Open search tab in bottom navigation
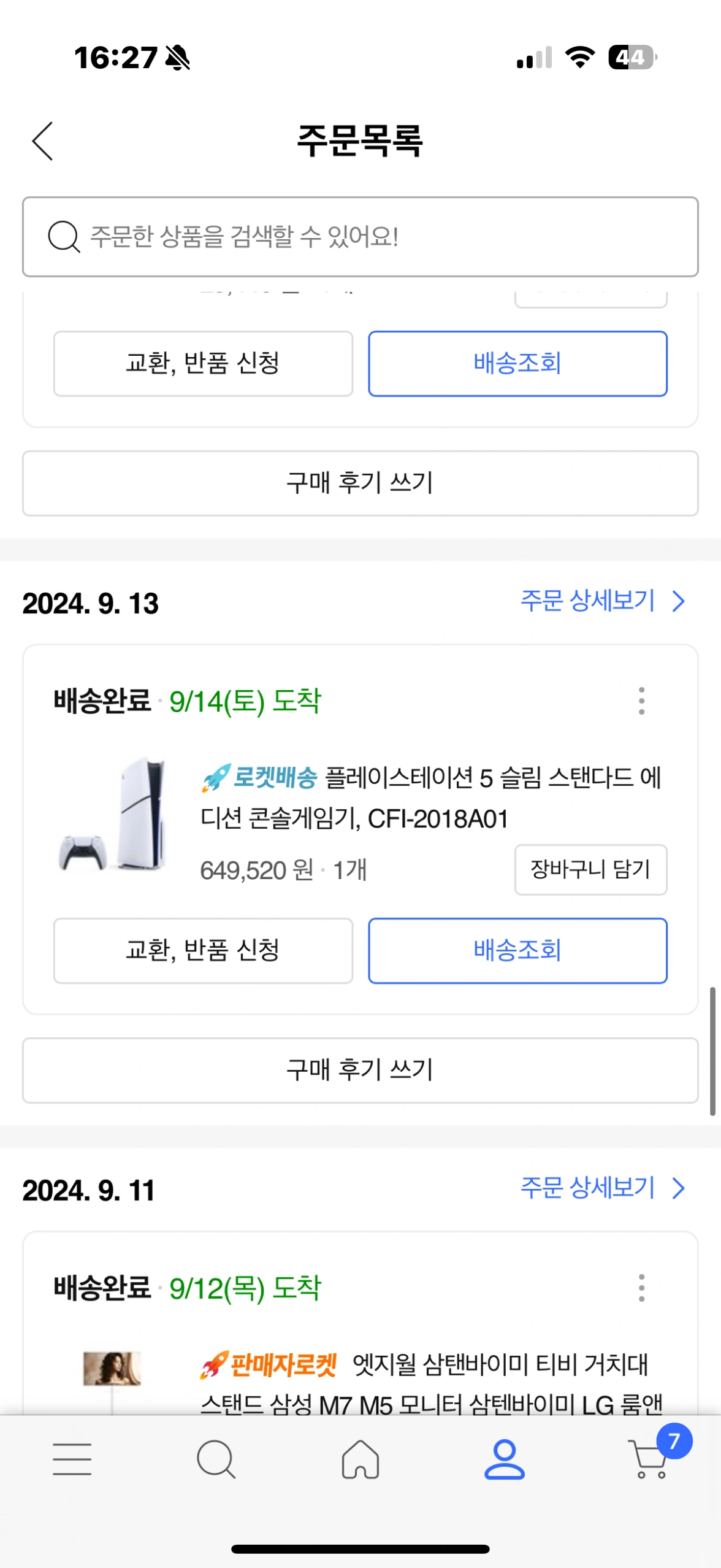 [216, 1459]
